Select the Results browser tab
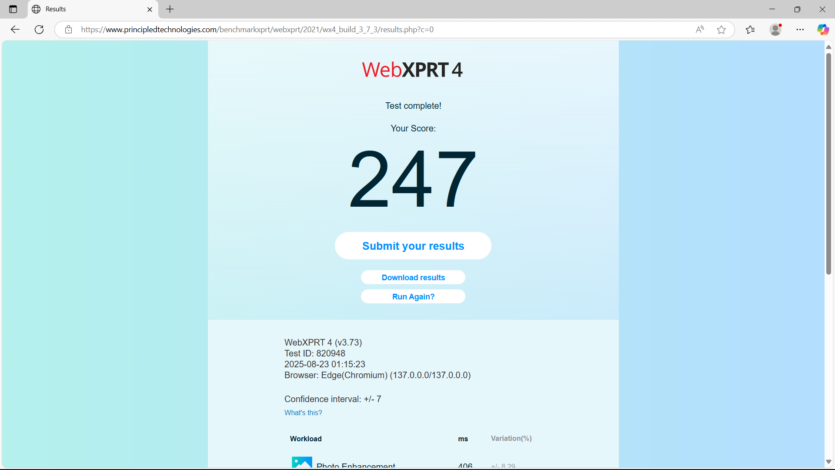835x470 pixels. coord(93,9)
